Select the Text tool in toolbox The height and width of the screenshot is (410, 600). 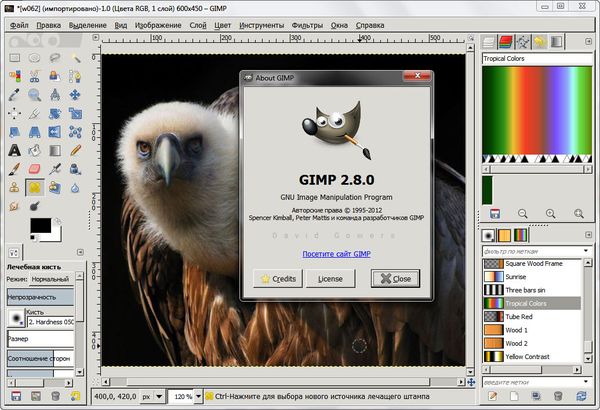click(x=14, y=150)
